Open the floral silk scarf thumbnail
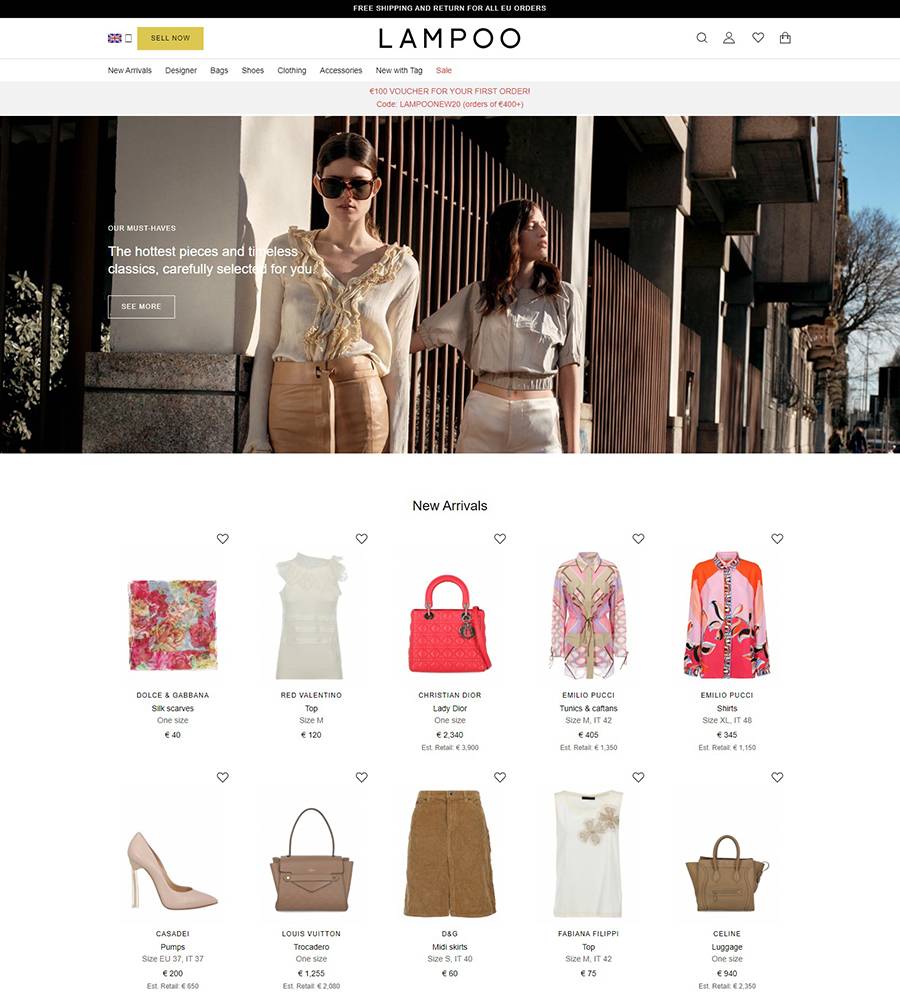This screenshot has height=997, width=900. (x=173, y=624)
